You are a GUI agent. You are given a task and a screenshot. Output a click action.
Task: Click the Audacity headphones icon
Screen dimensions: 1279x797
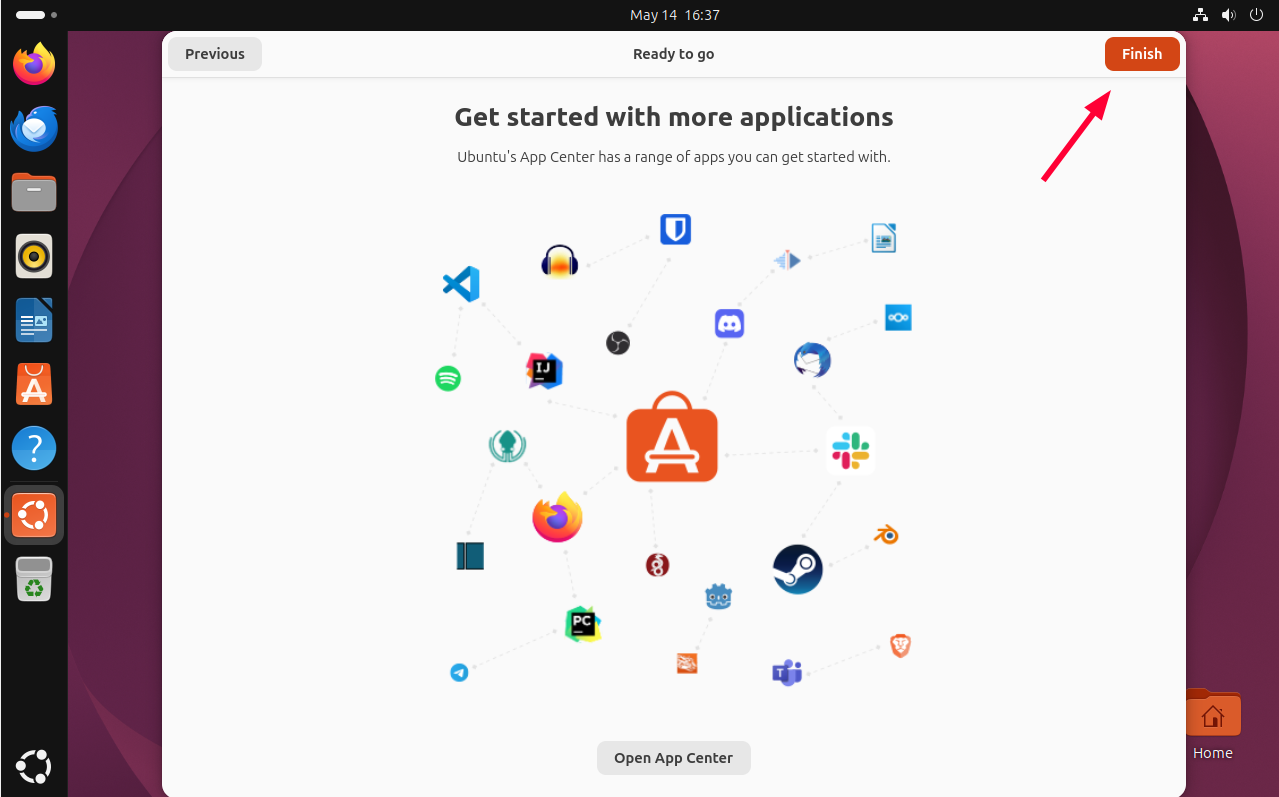(560, 262)
